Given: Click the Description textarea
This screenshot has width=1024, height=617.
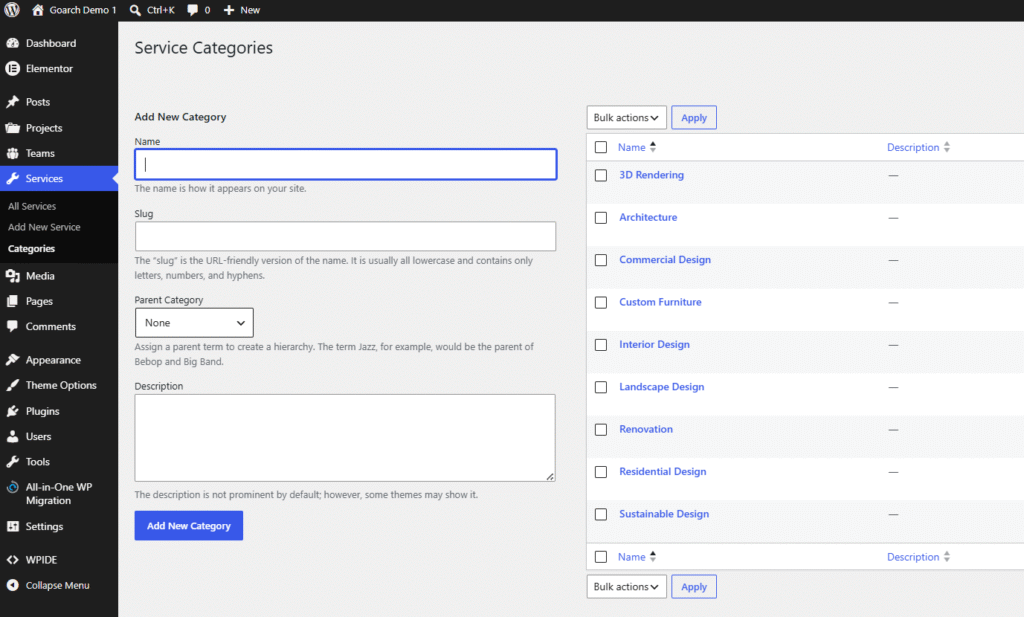Looking at the screenshot, I should [345, 437].
